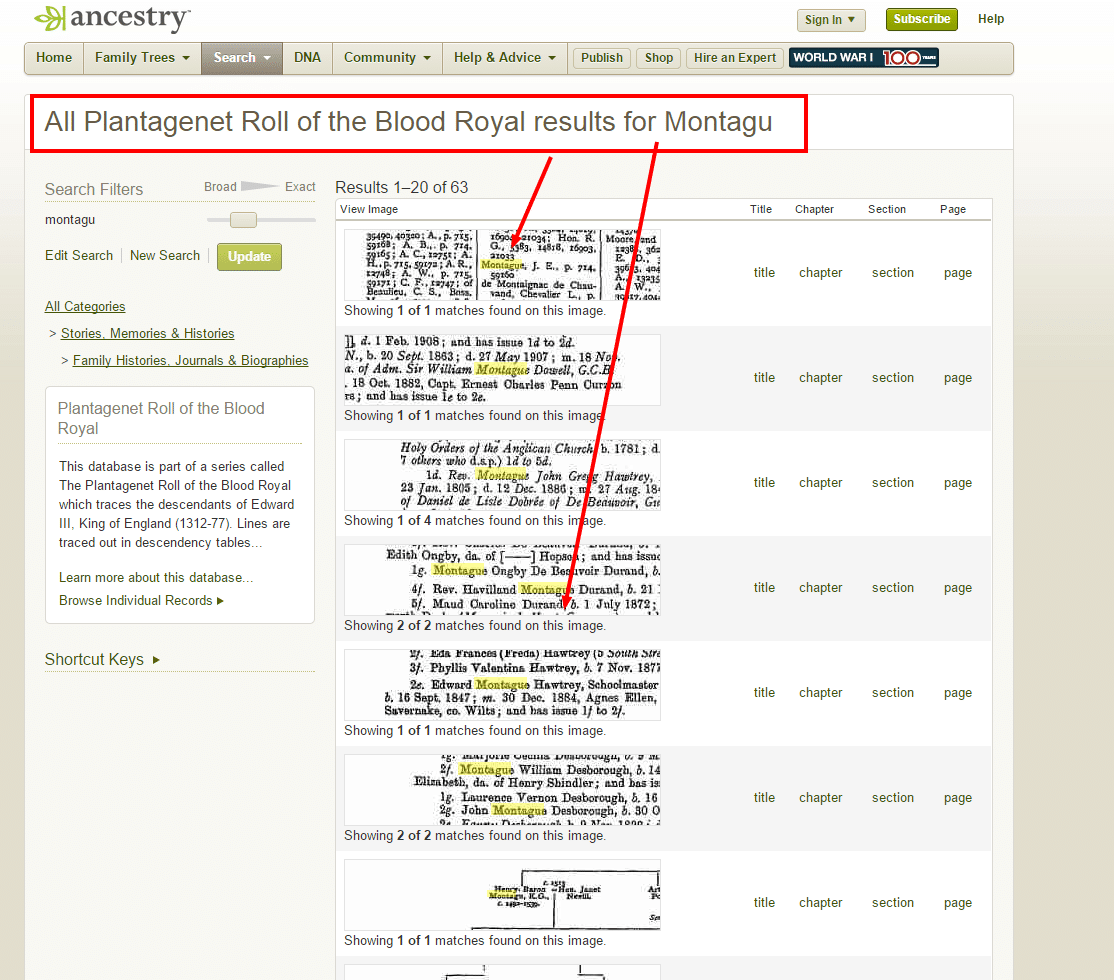Click the green Subscribe button
The image size is (1114, 980).
click(921, 19)
